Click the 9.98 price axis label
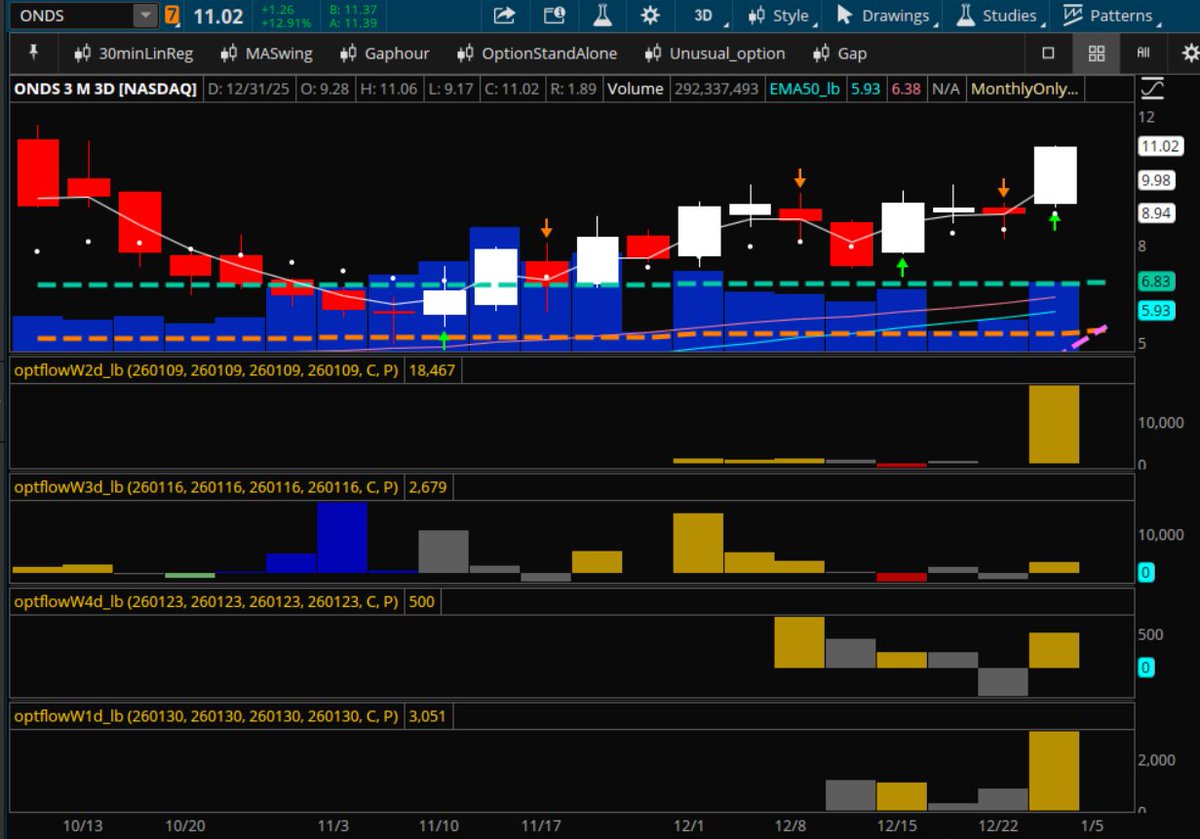 [x=1158, y=180]
